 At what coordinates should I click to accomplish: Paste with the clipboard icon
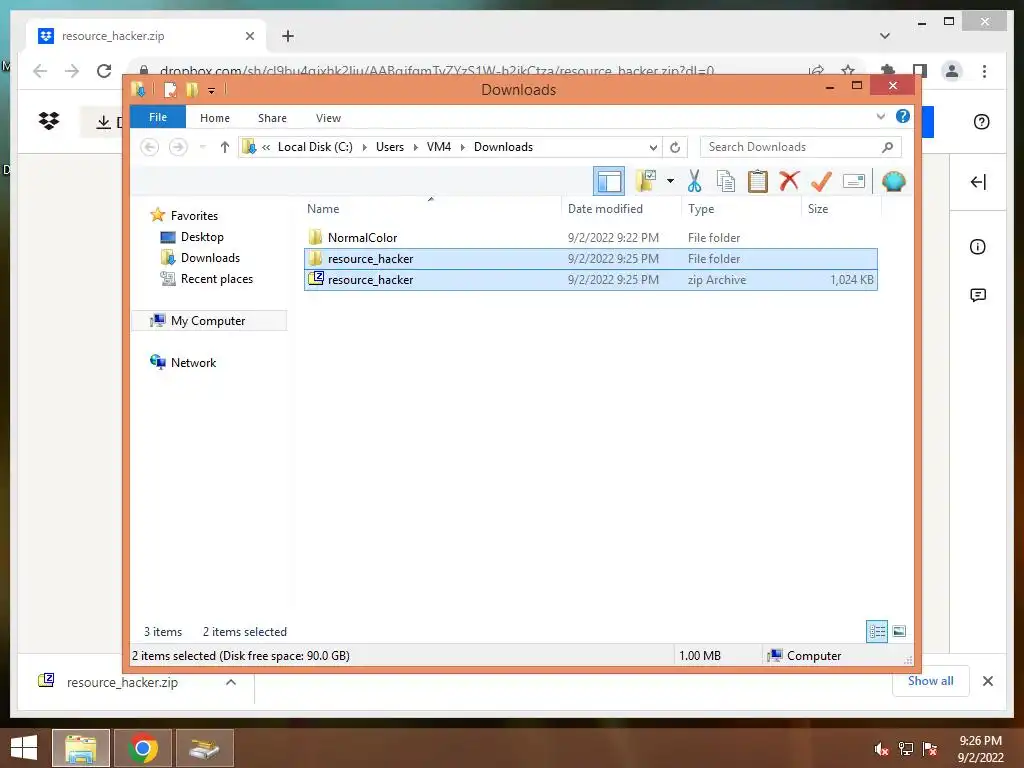[758, 181]
